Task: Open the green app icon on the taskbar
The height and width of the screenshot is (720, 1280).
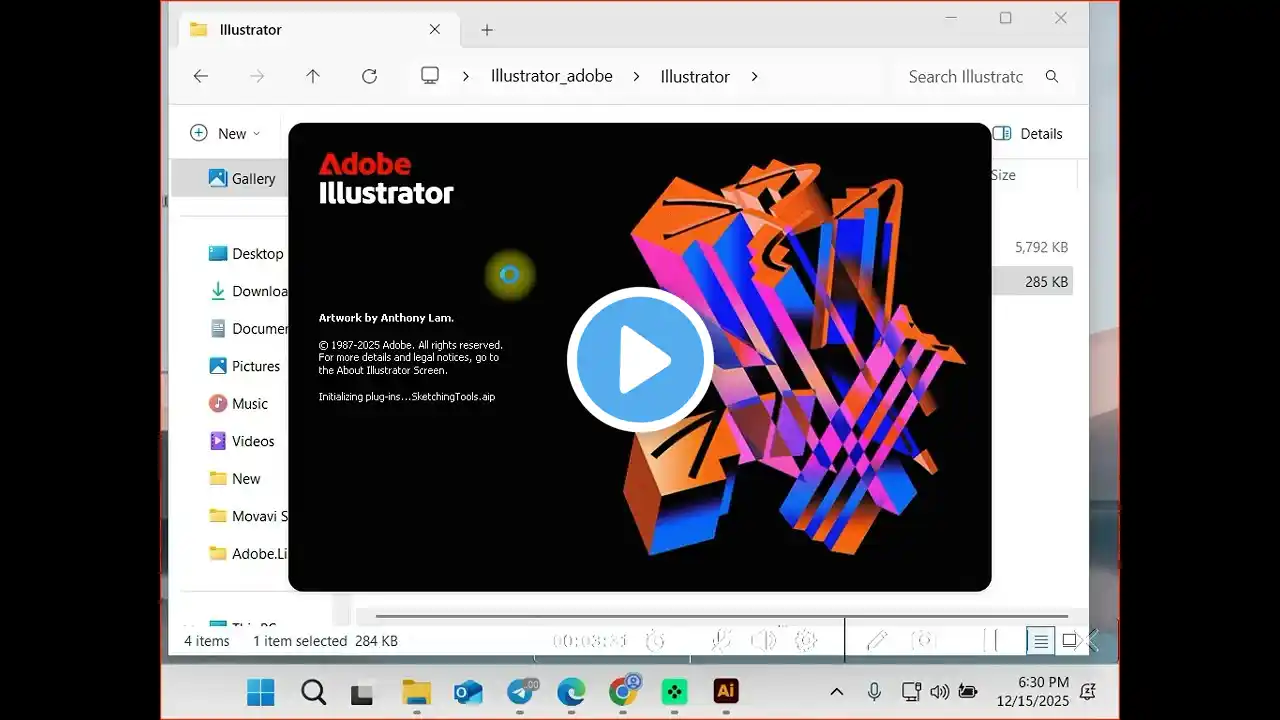Action: tap(675, 691)
